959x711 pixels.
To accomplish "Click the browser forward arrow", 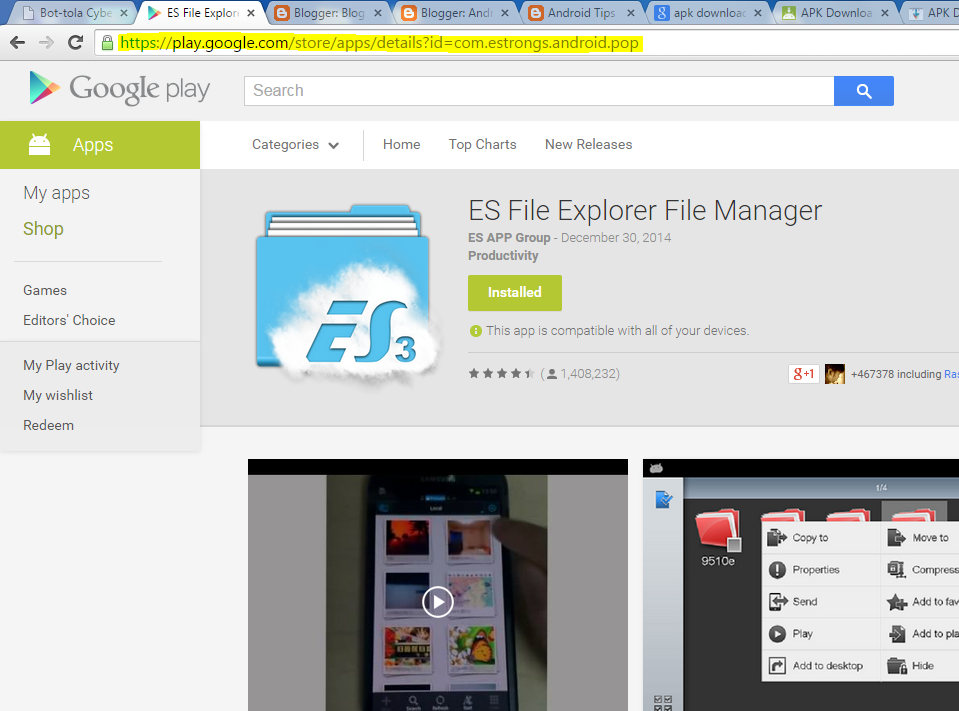I will point(46,42).
